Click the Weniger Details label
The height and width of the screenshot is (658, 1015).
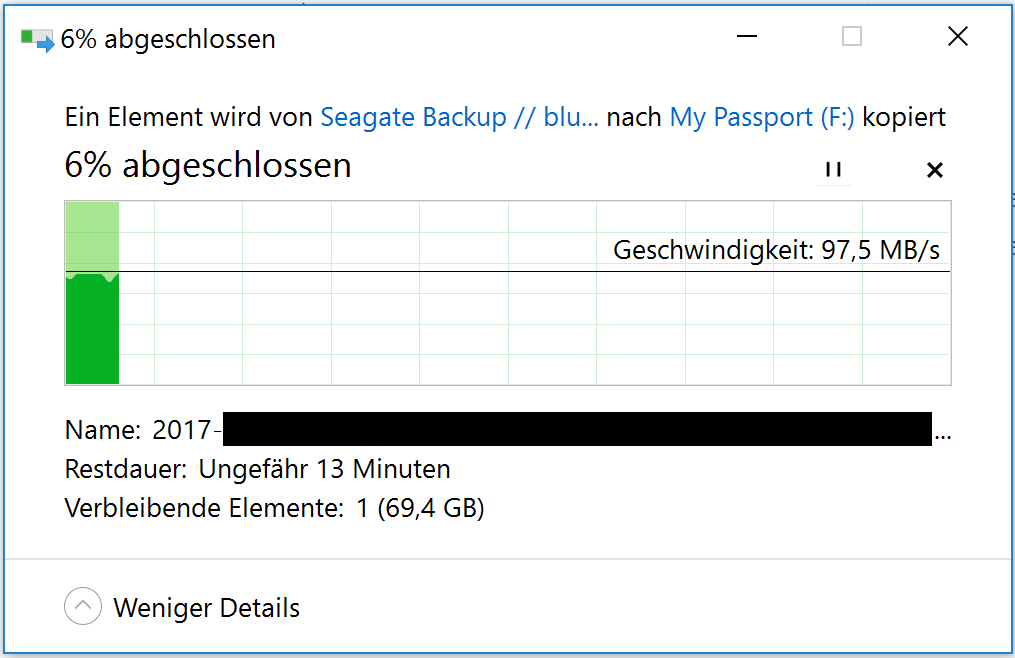tap(206, 608)
